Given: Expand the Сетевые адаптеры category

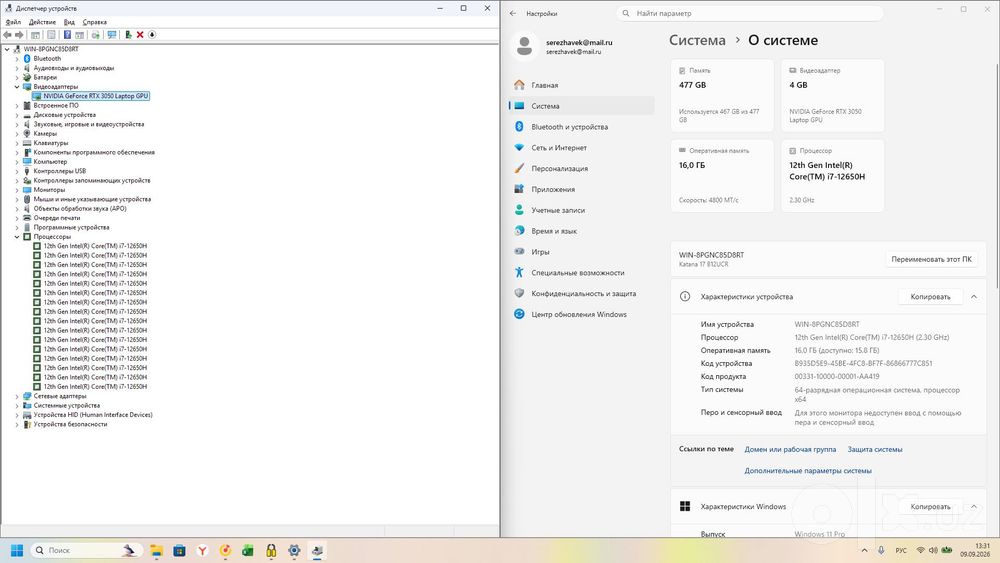Looking at the screenshot, I should click(17, 396).
